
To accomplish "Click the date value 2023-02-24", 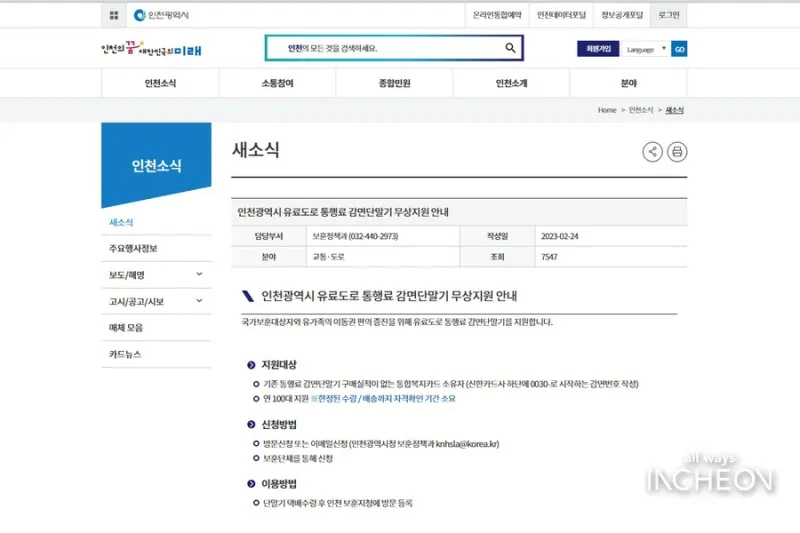I will pos(560,236).
